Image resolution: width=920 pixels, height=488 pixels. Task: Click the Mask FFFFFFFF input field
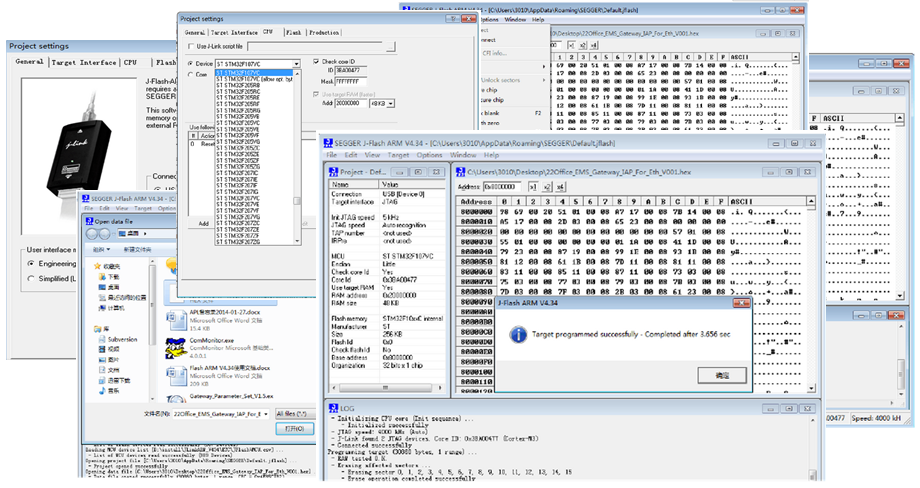coord(351,82)
